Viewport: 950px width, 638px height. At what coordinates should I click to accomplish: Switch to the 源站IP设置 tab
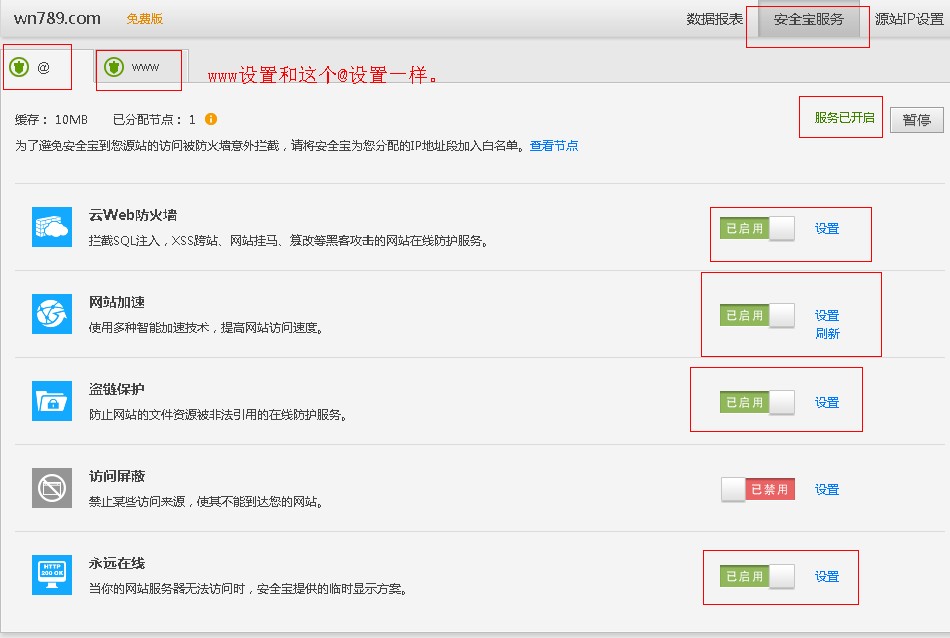pos(908,20)
